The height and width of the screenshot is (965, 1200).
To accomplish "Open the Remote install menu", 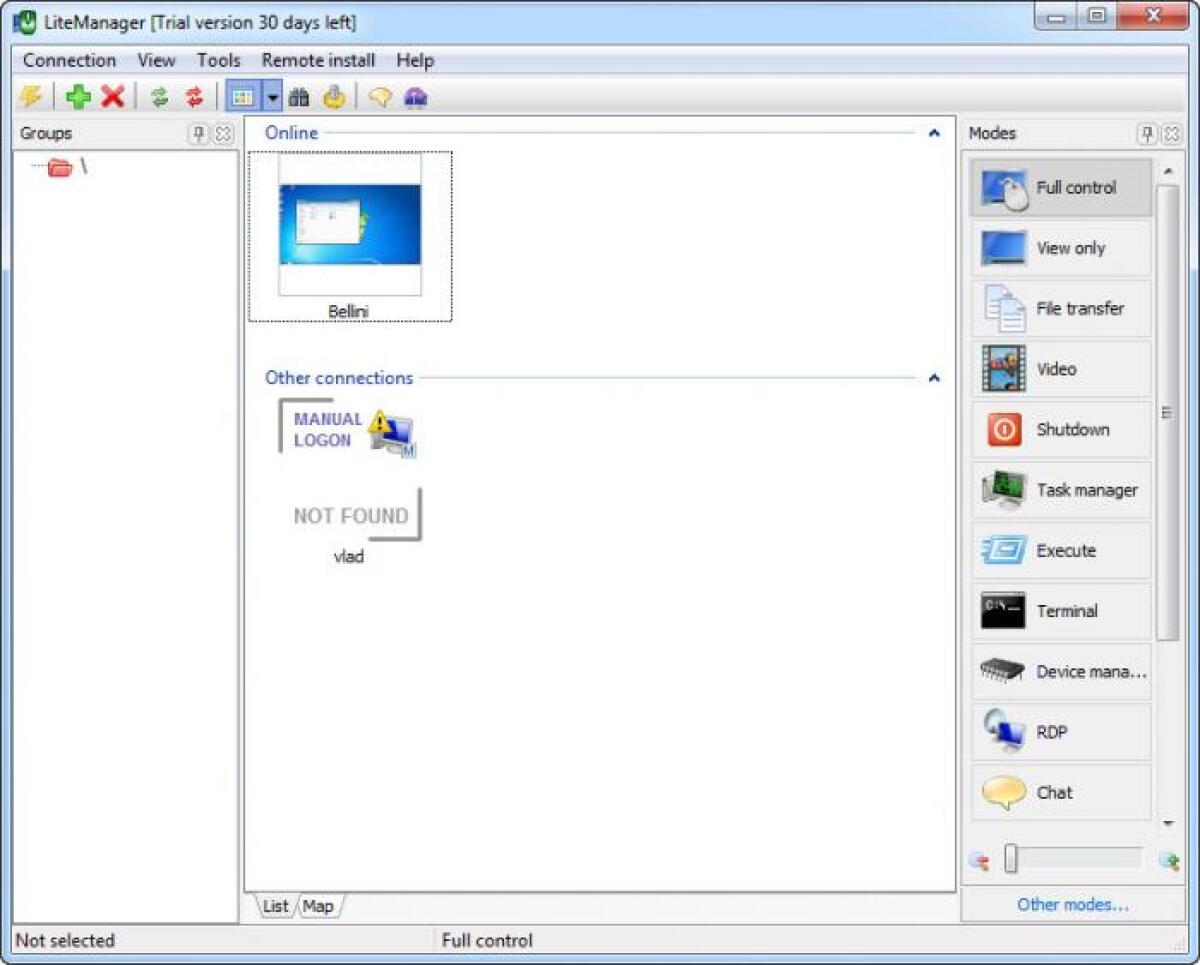I will pos(317,60).
